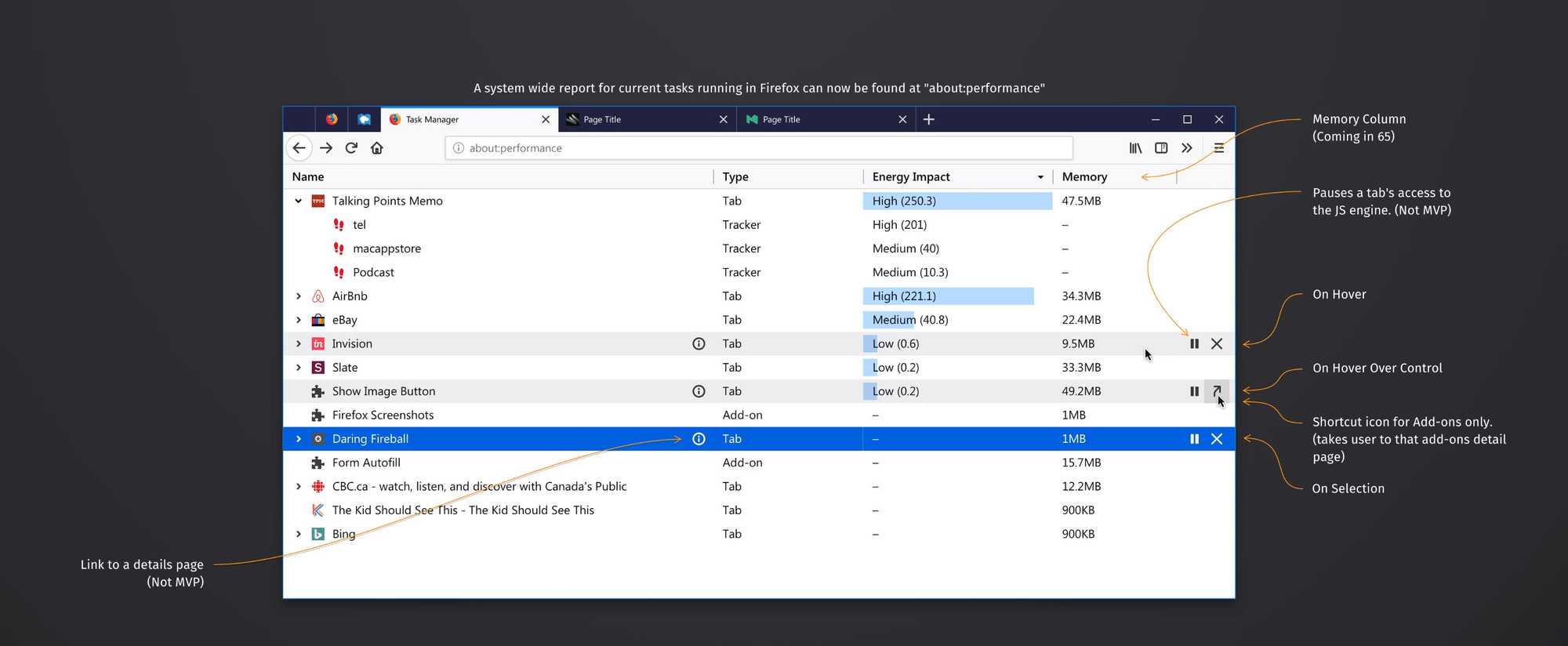Collapse the Talking Points Memo row
Screen dimensions: 1568x646
point(299,201)
